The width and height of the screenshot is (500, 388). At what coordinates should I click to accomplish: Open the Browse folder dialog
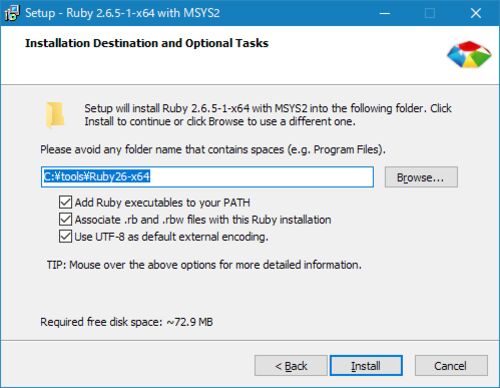tap(421, 177)
